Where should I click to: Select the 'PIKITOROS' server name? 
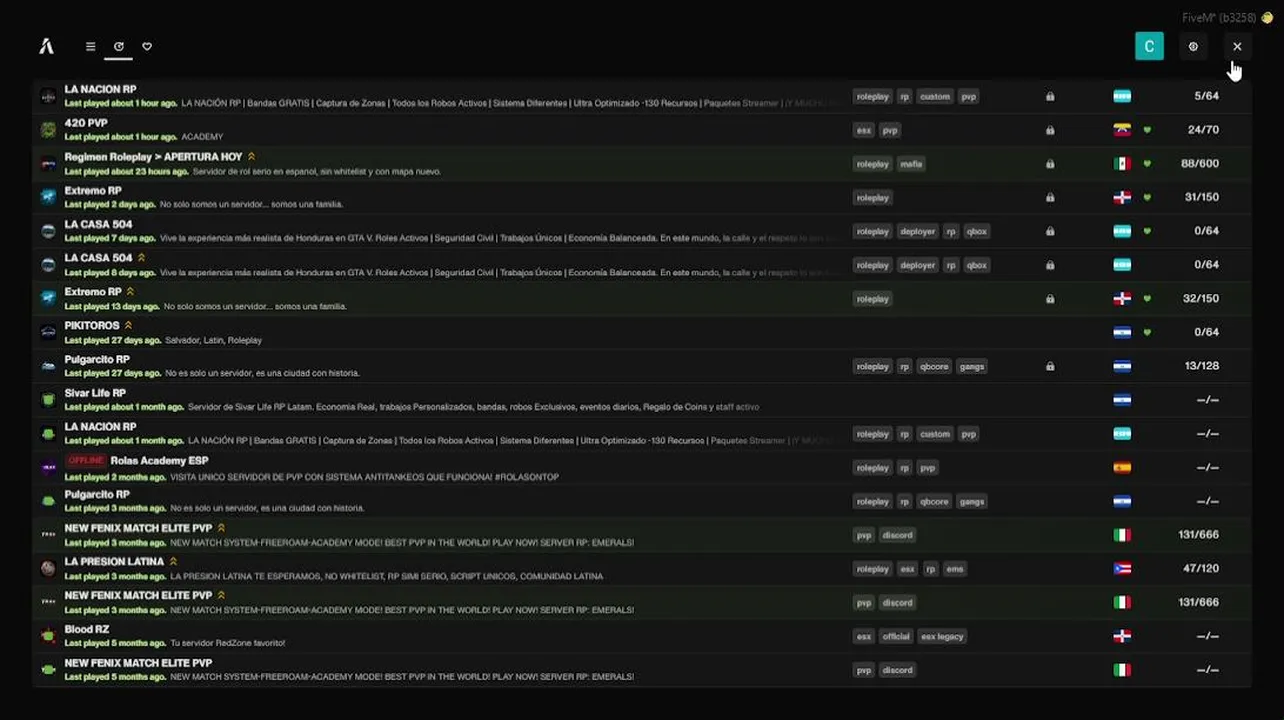tap(92, 325)
